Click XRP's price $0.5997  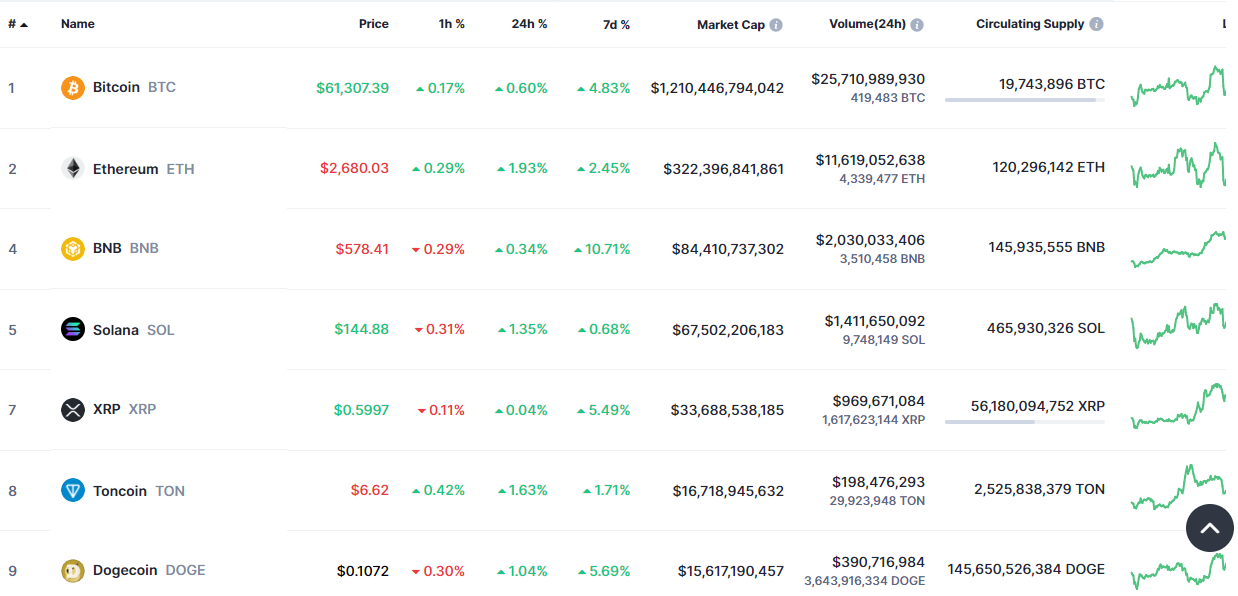point(362,410)
